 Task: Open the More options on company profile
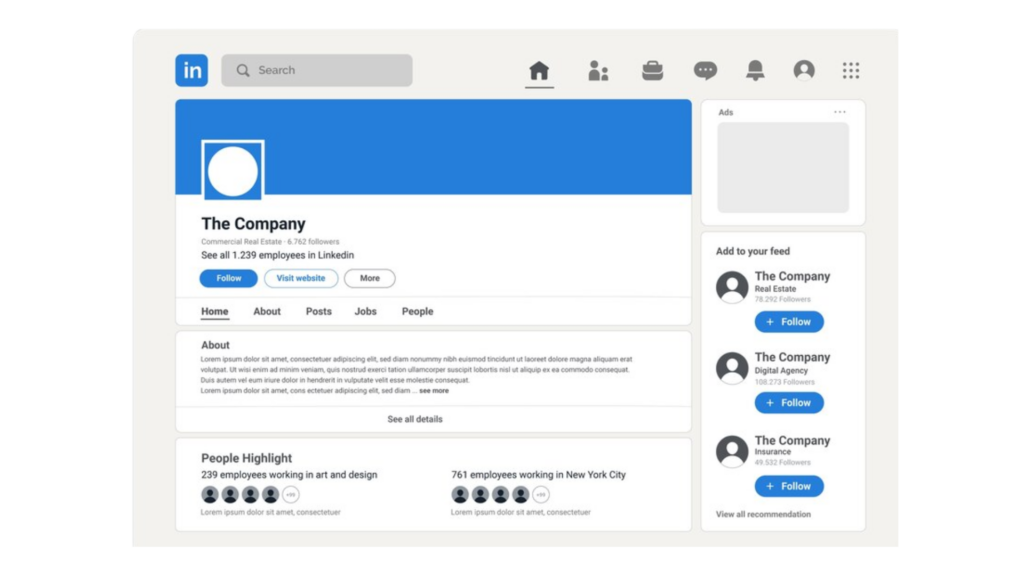coord(369,278)
